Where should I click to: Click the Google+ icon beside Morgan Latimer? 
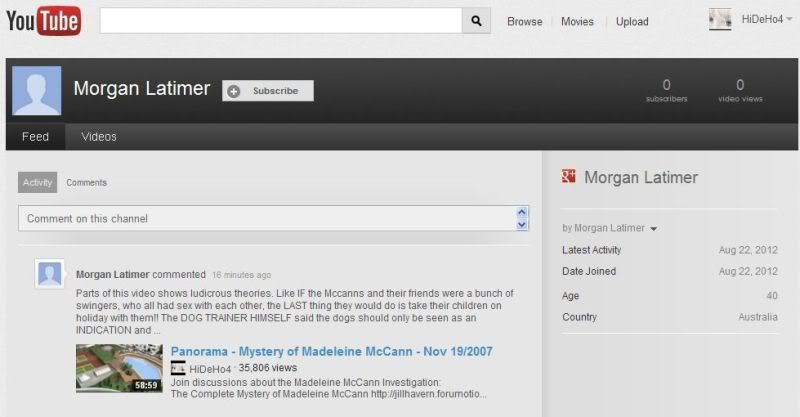[x=568, y=176]
